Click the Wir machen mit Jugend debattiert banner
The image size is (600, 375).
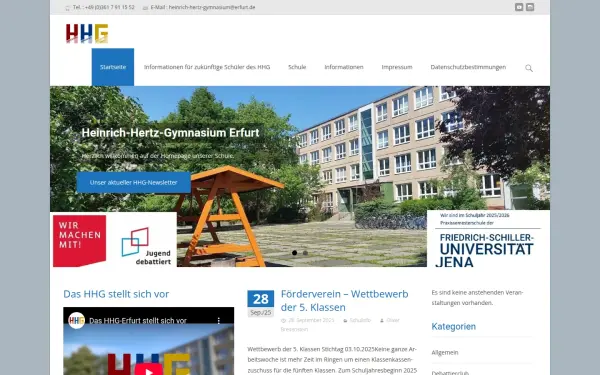click(113, 240)
